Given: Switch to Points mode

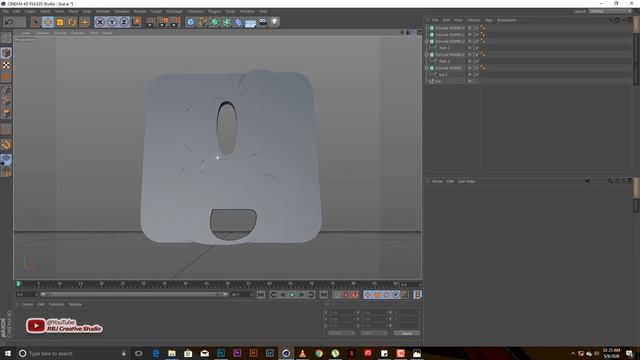Looking at the screenshot, I should (6, 90).
